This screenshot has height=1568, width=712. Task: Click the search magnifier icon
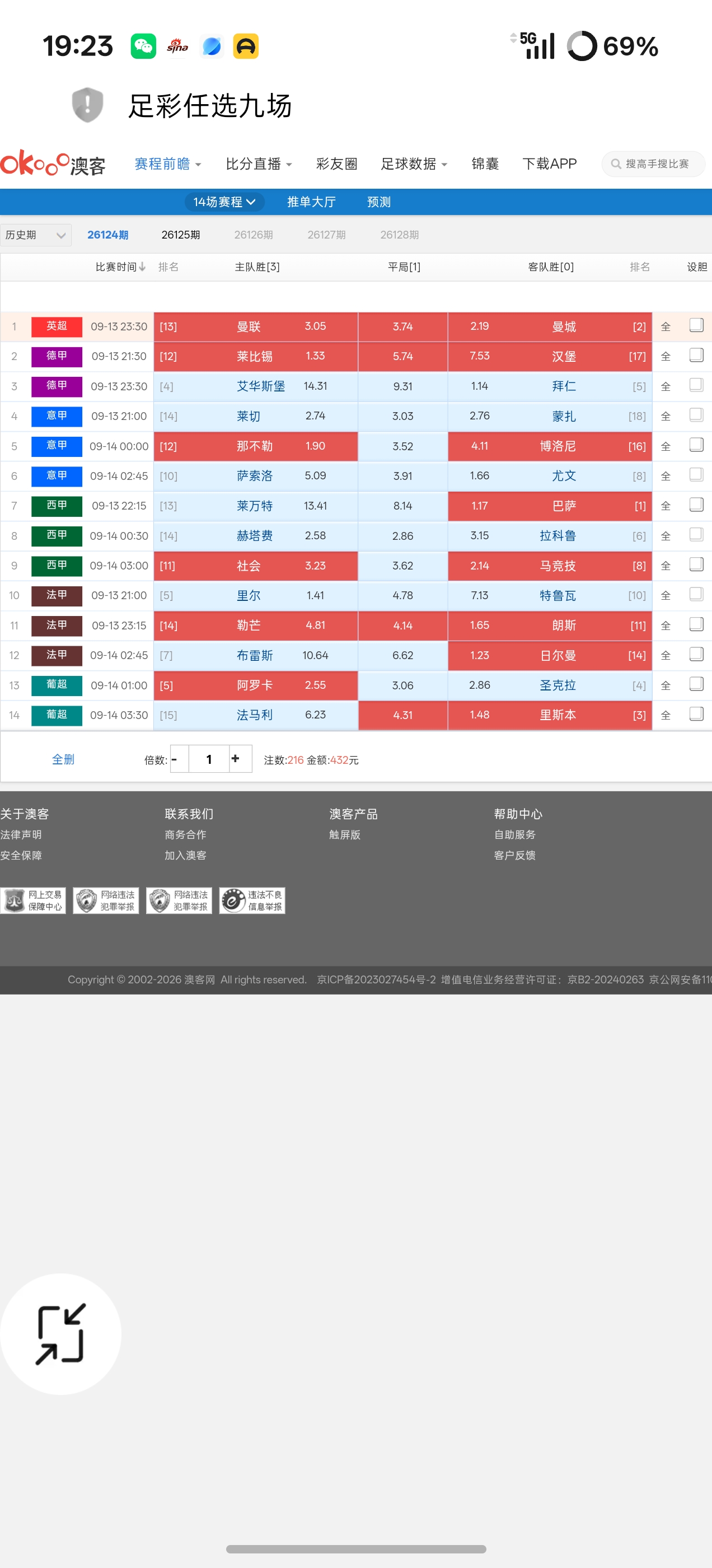point(616,164)
